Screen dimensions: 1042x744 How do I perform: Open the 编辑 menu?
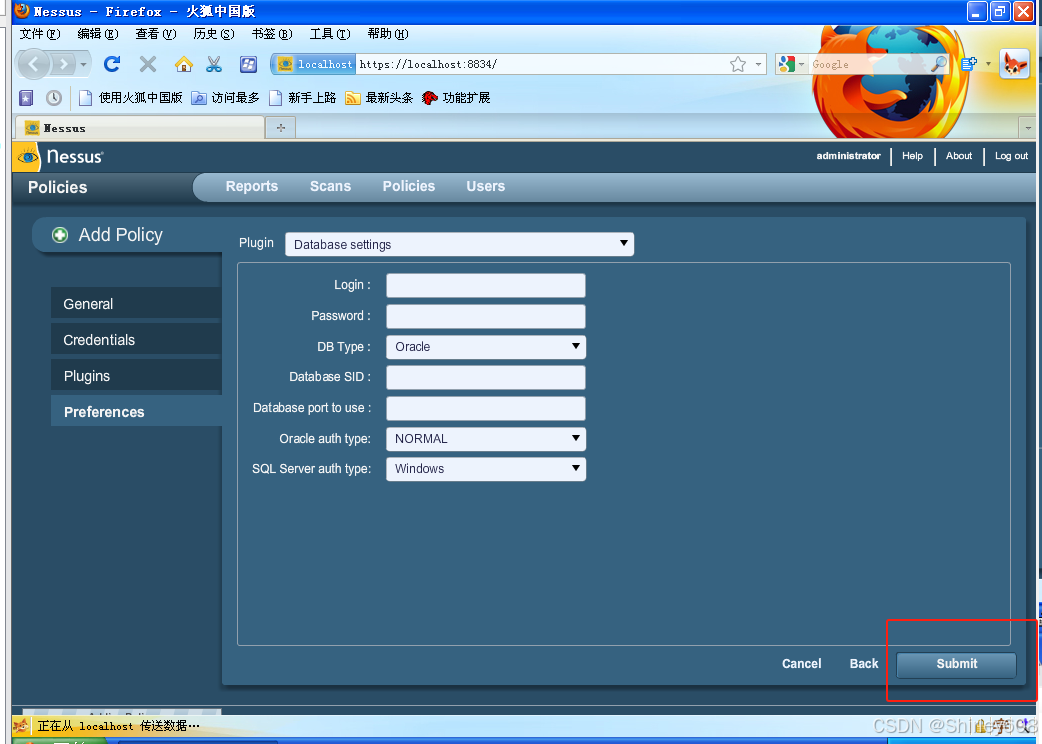[98, 34]
